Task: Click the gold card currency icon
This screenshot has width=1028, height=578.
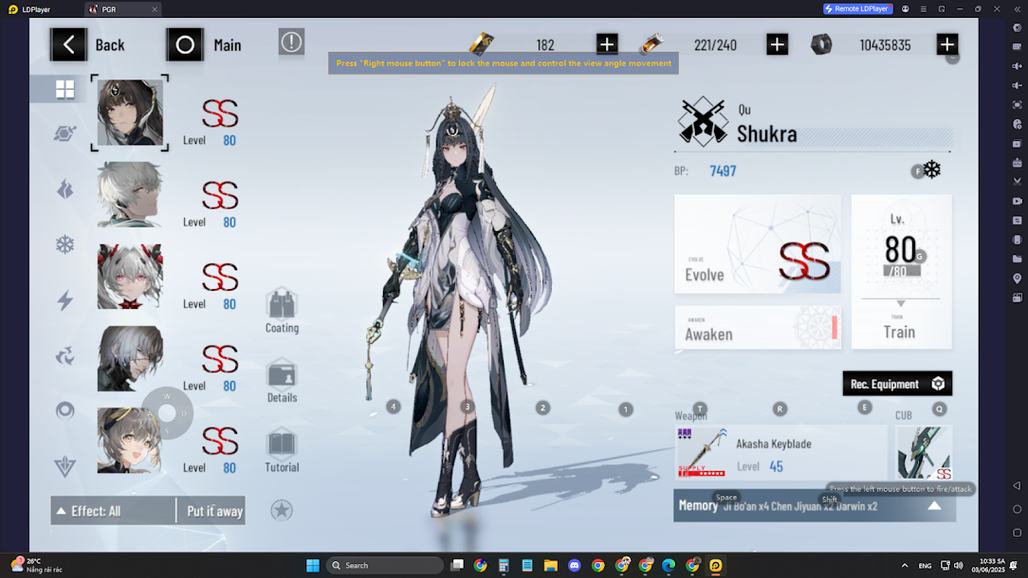Action: (481, 44)
